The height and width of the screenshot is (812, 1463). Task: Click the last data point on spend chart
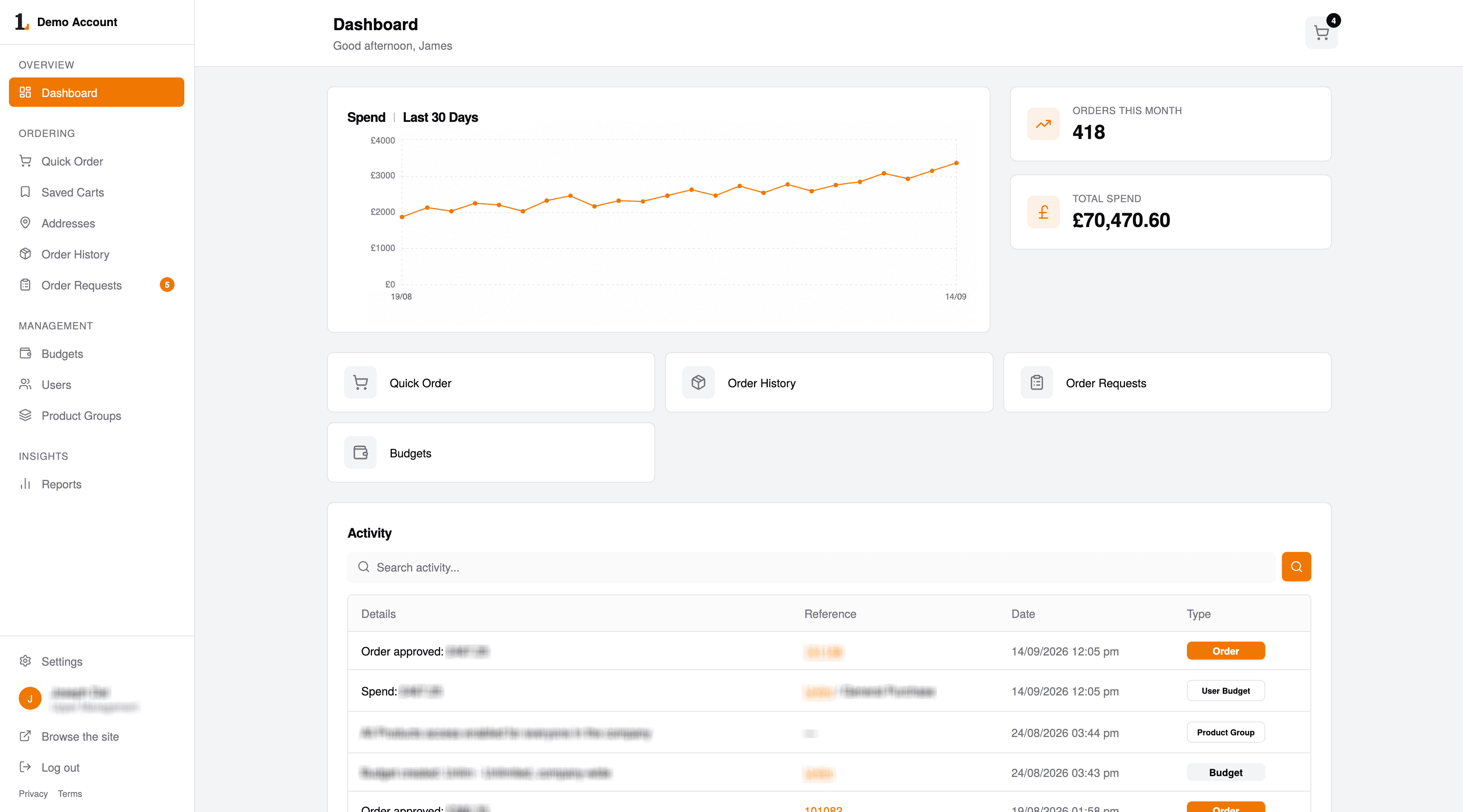pyautogui.click(x=956, y=163)
